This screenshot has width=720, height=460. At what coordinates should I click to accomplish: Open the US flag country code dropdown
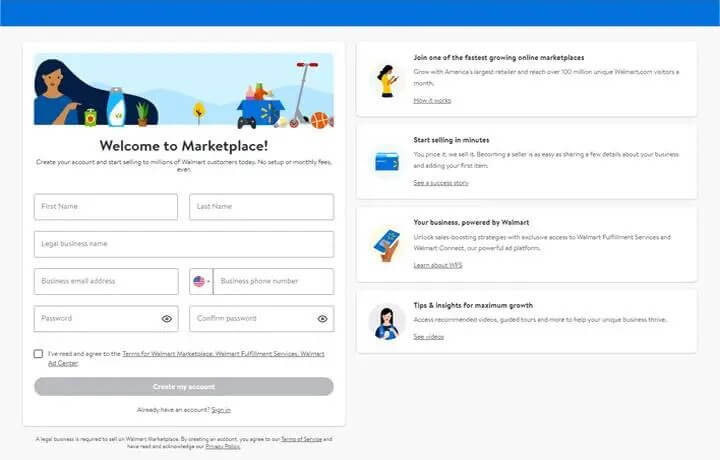(201, 281)
